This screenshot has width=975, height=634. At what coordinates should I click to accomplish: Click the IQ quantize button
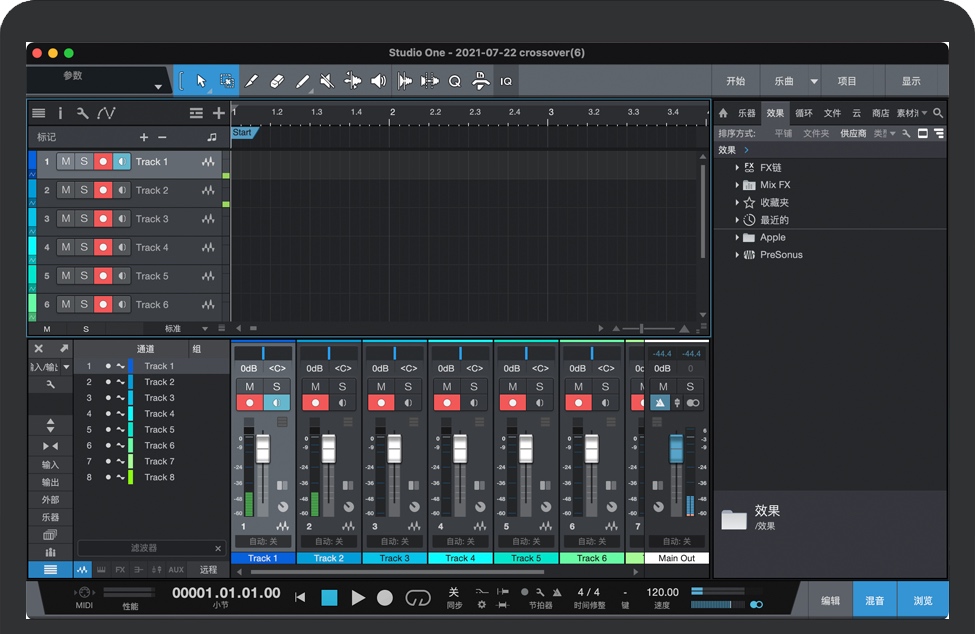click(506, 81)
